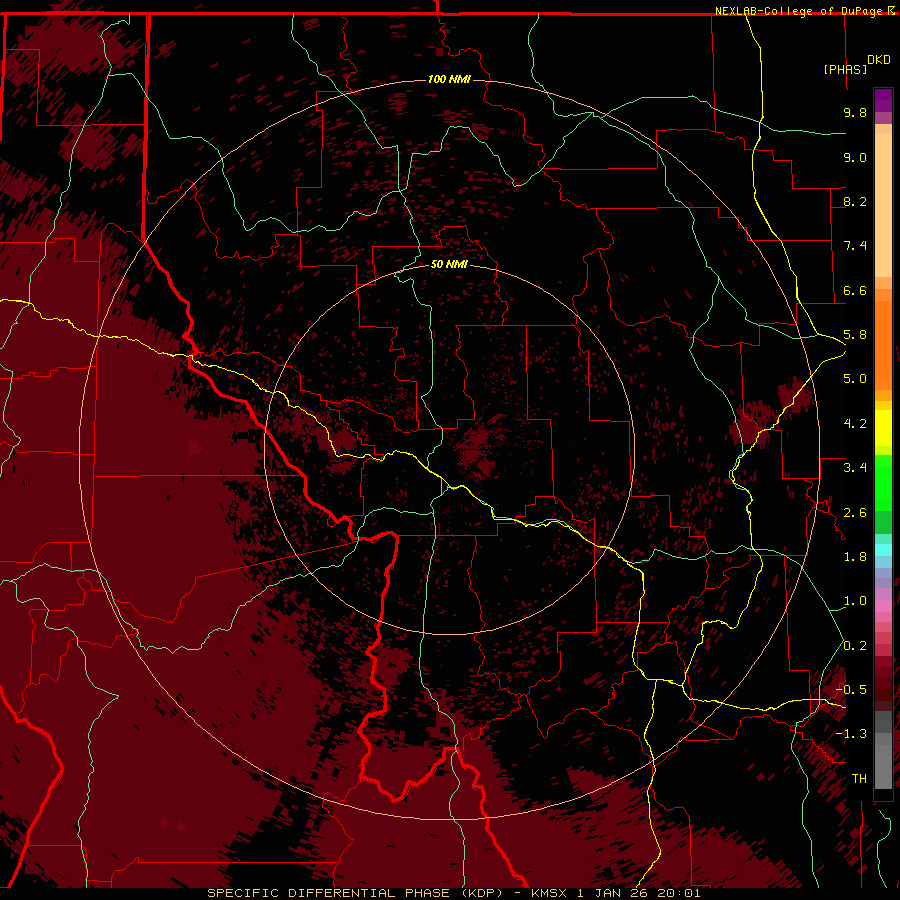The width and height of the screenshot is (900, 900).
Task: Click the -0.5 scale value
Action: point(851,690)
